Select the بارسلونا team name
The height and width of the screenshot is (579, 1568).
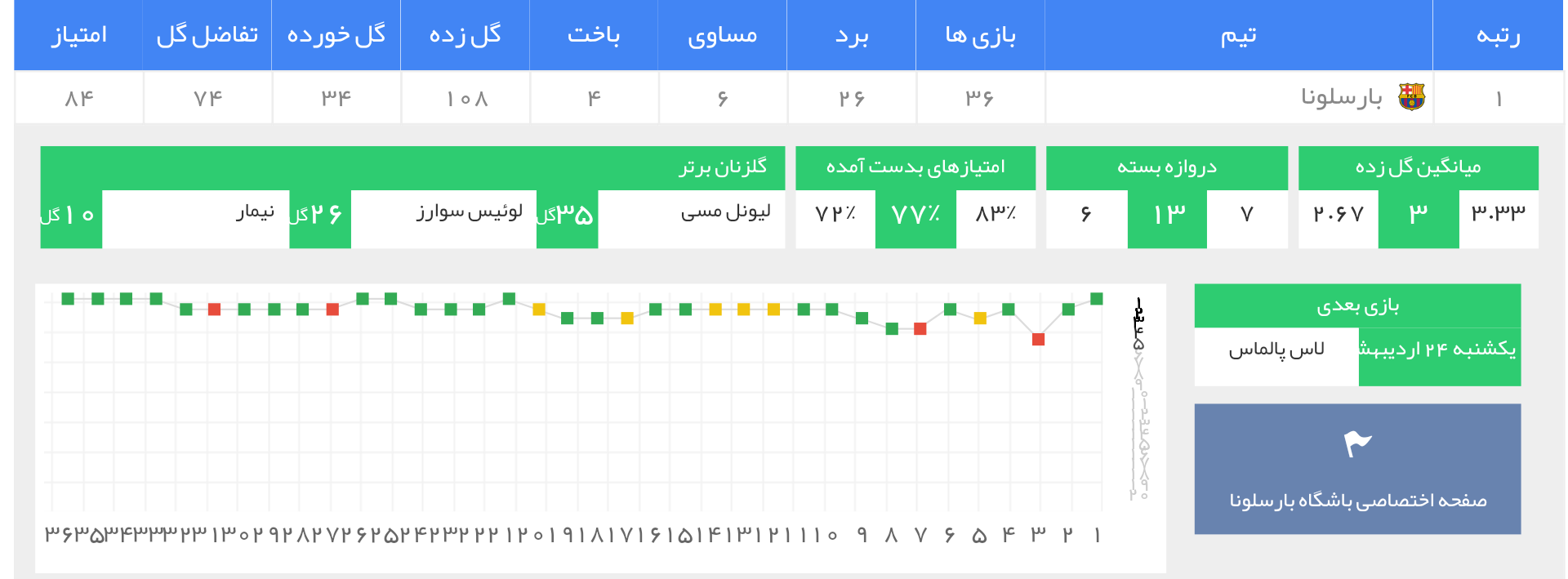[x=1341, y=97]
